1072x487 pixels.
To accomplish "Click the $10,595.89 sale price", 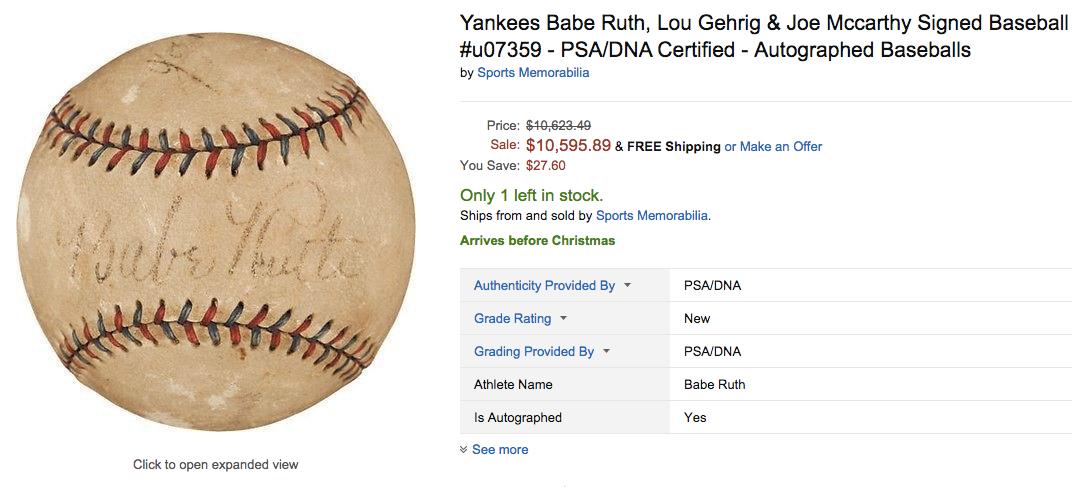I will point(567,145).
